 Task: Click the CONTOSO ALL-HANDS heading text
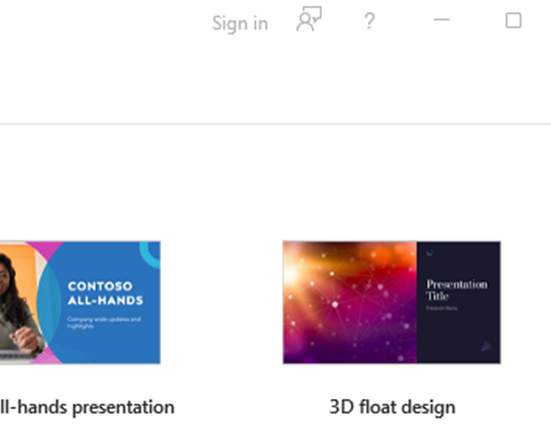pos(105,293)
